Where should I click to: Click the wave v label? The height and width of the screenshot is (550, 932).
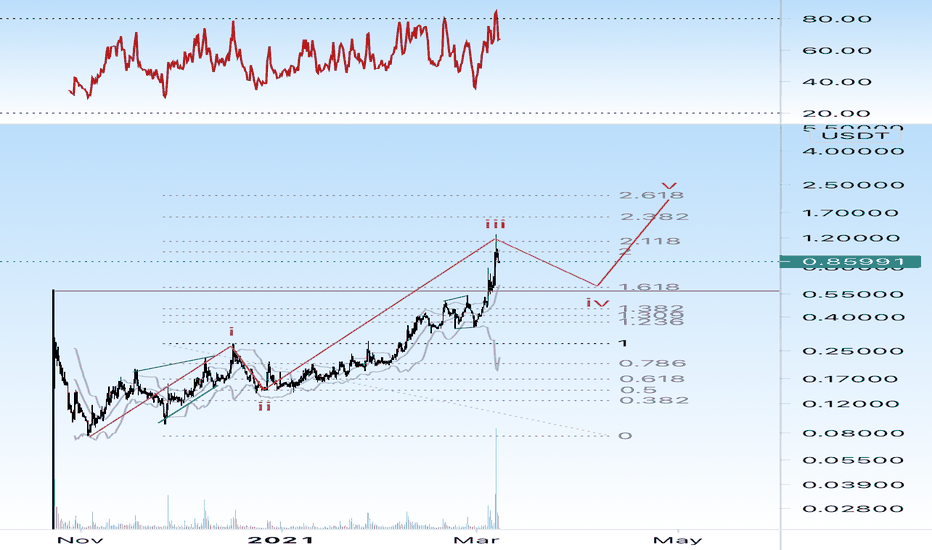[x=669, y=186]
